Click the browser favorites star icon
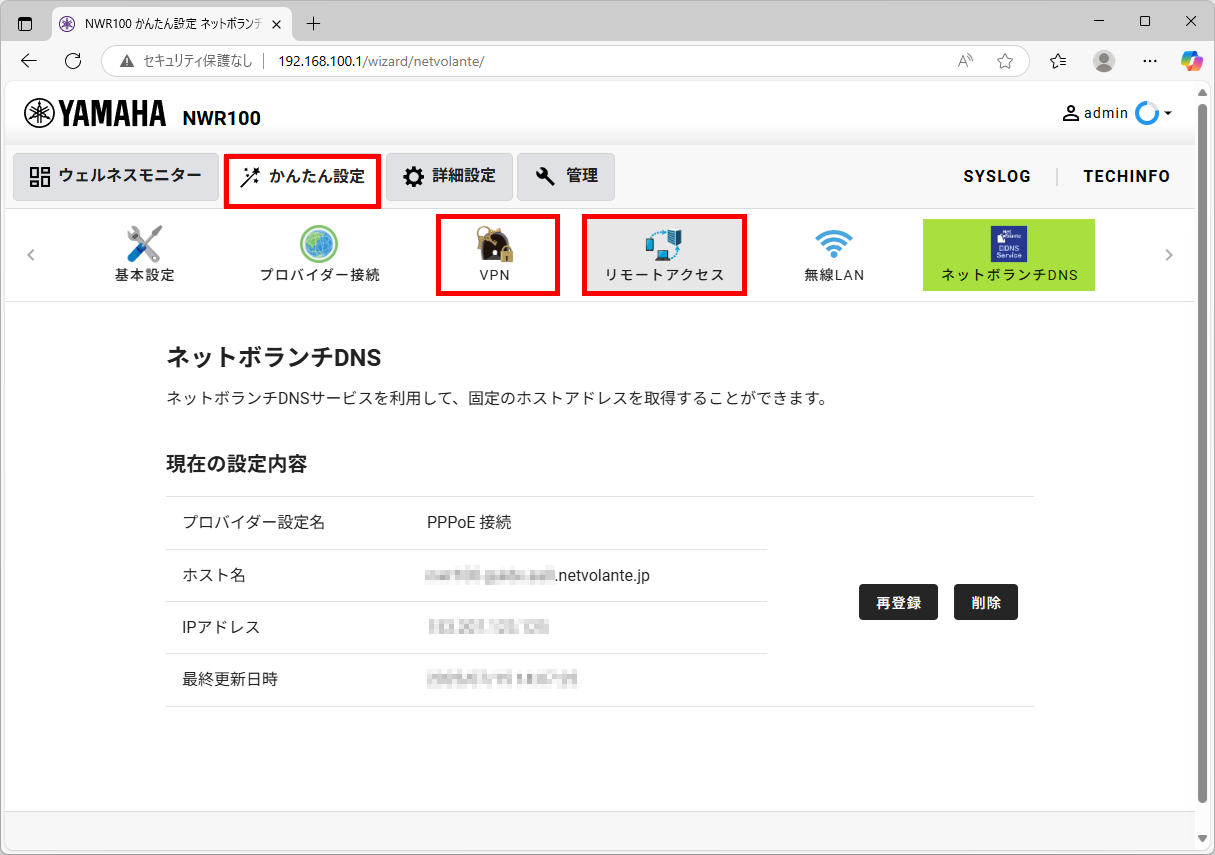Screen dimensions: 1215x855 pos(1005,61)
